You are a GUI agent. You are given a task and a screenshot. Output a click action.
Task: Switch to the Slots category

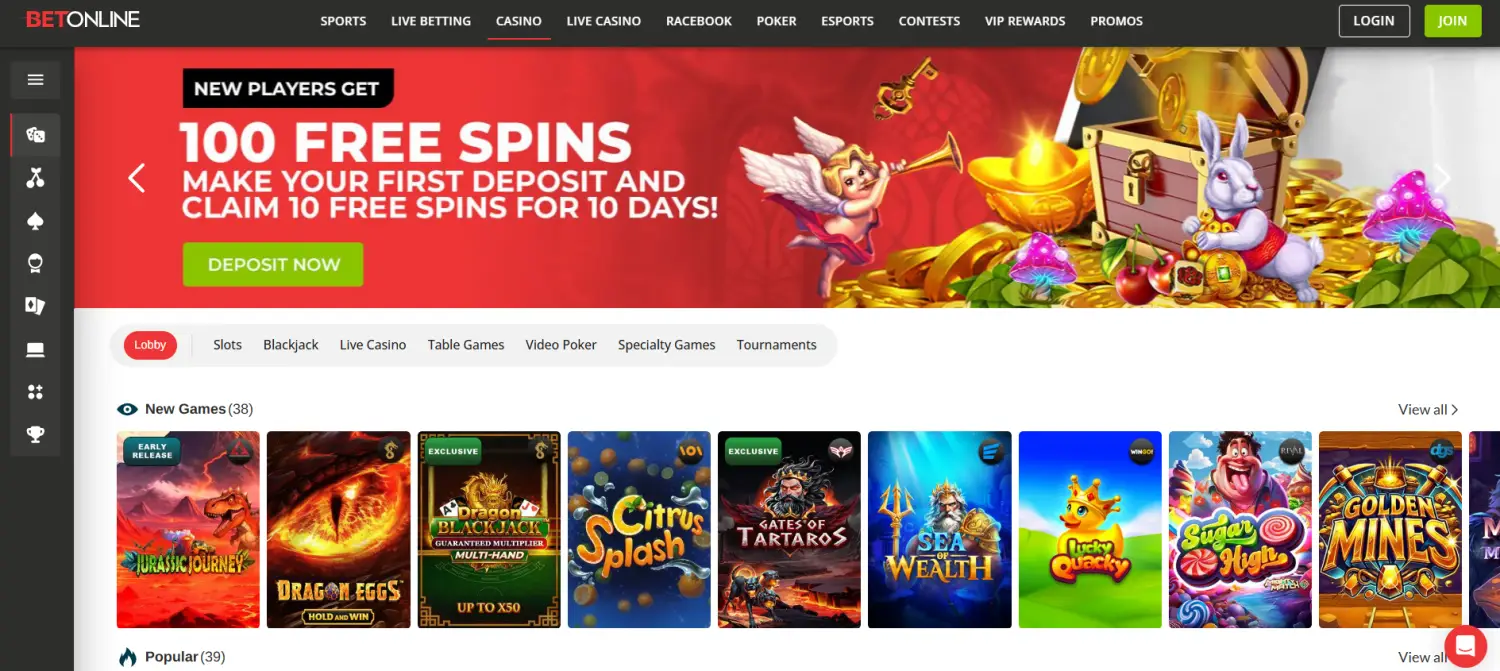coord(227,345)
